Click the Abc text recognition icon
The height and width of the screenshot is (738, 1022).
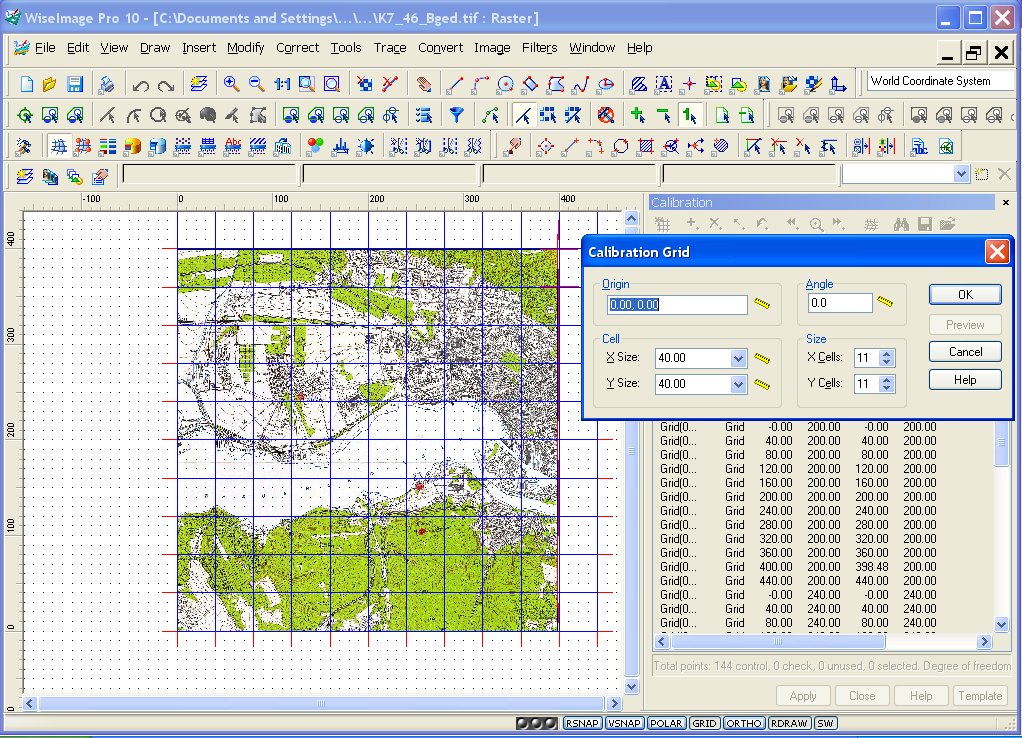(x=233, y=146)
